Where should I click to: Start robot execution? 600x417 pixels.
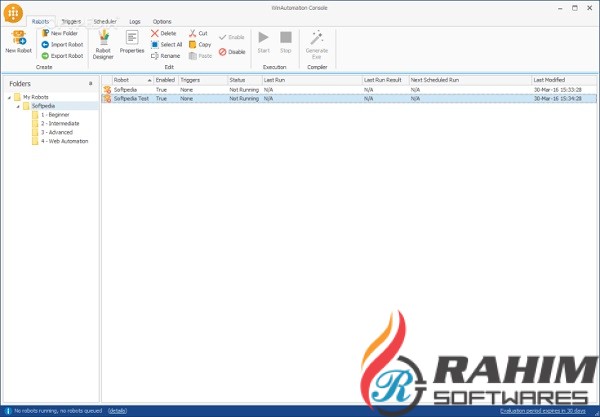coord(264,42)
